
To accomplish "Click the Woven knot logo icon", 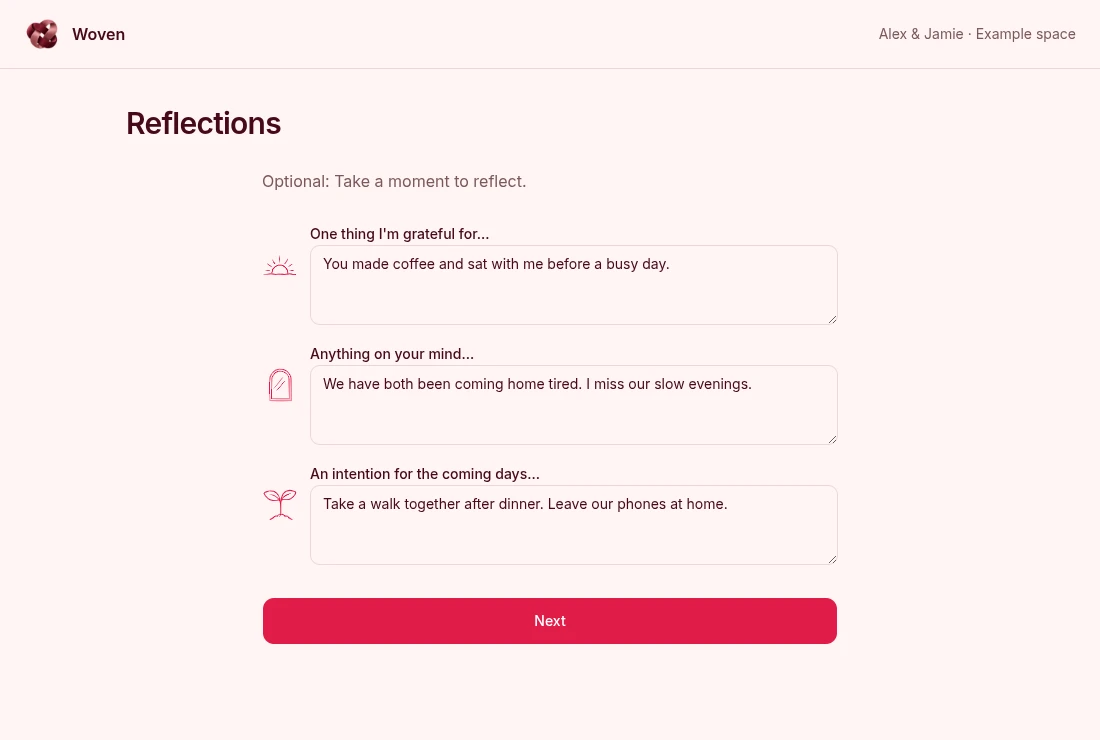I will 42,34.
